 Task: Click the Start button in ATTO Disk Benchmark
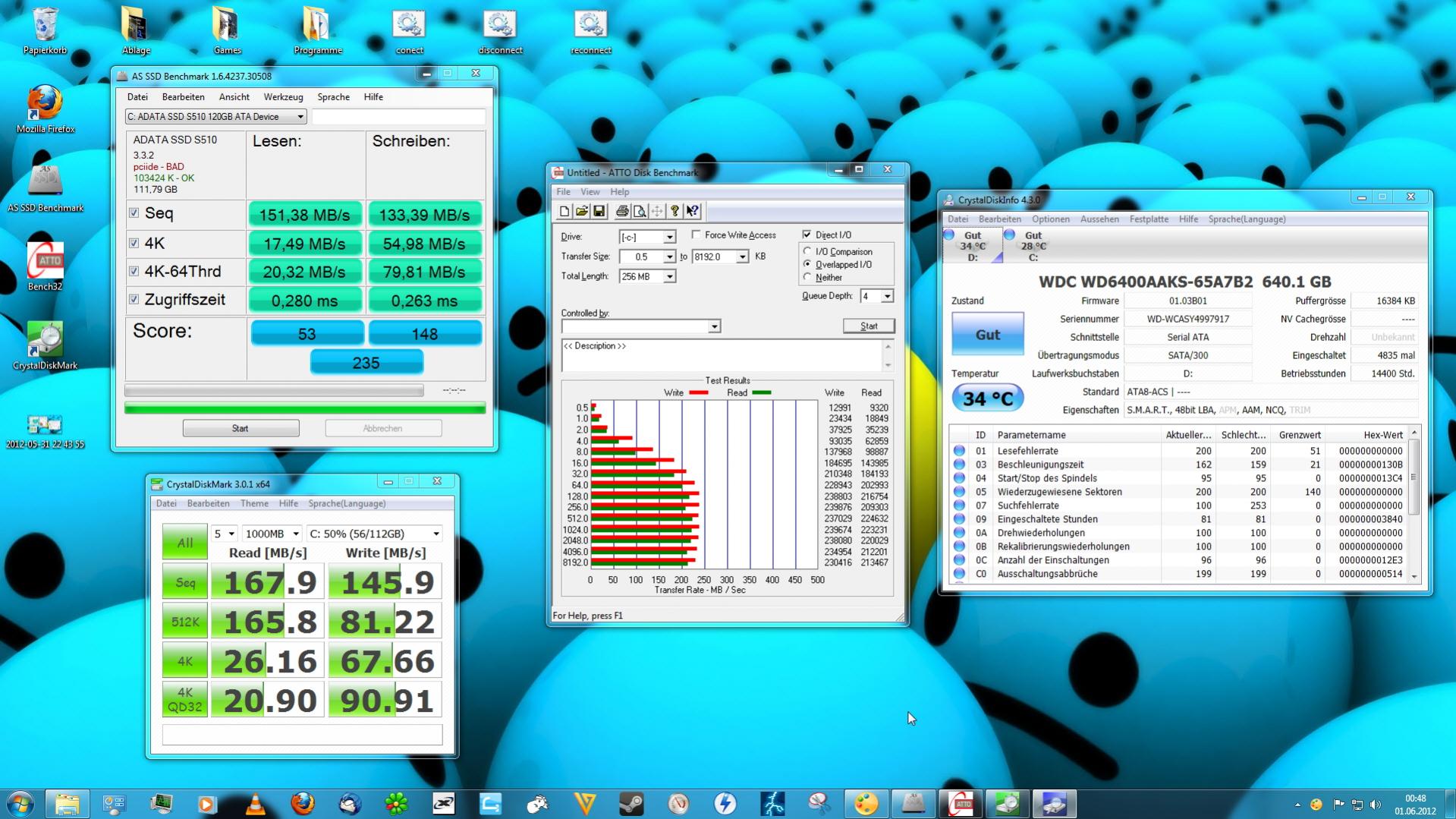tap(869, 326)
